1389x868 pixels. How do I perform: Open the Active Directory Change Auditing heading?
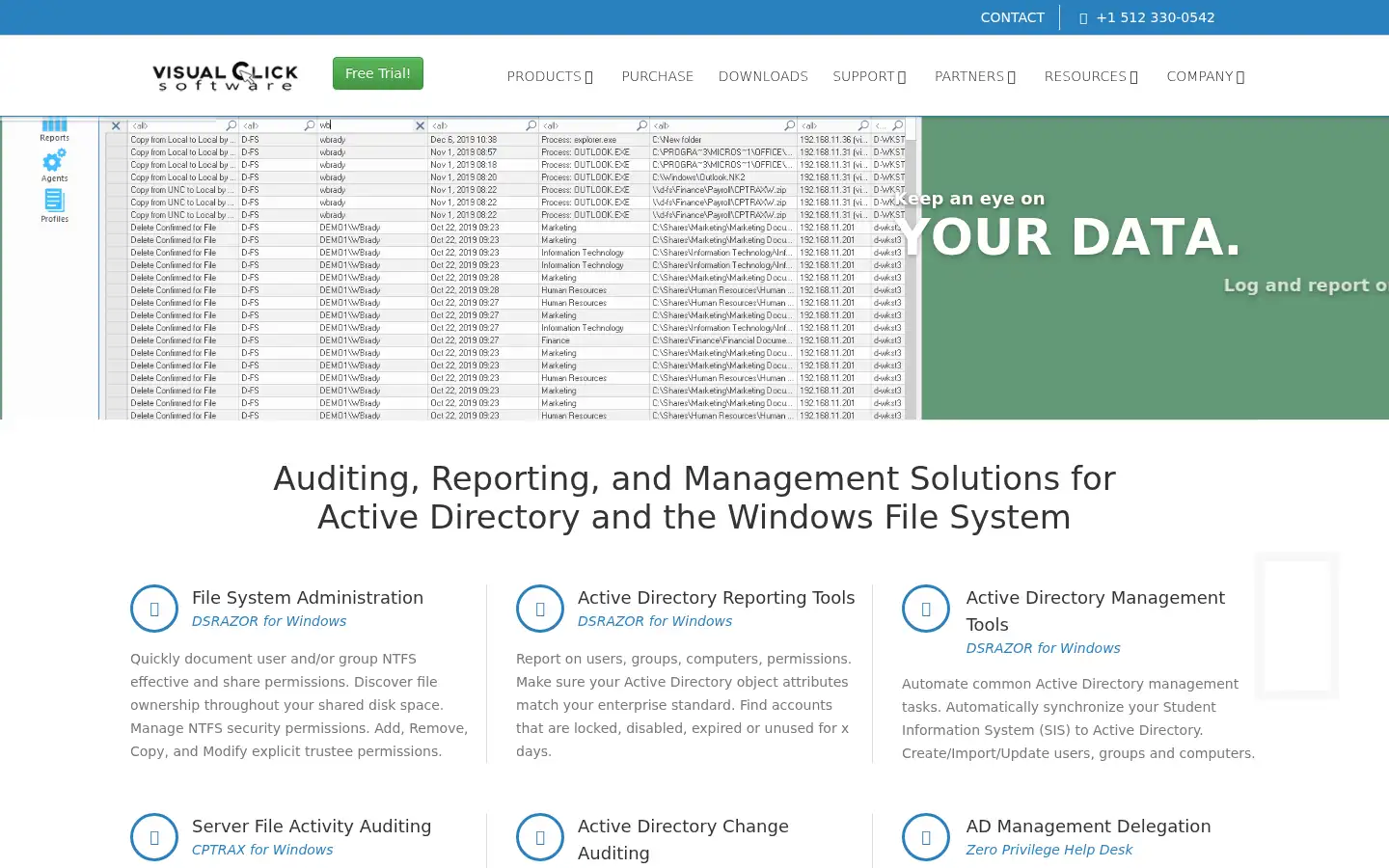tap(683, 839)
